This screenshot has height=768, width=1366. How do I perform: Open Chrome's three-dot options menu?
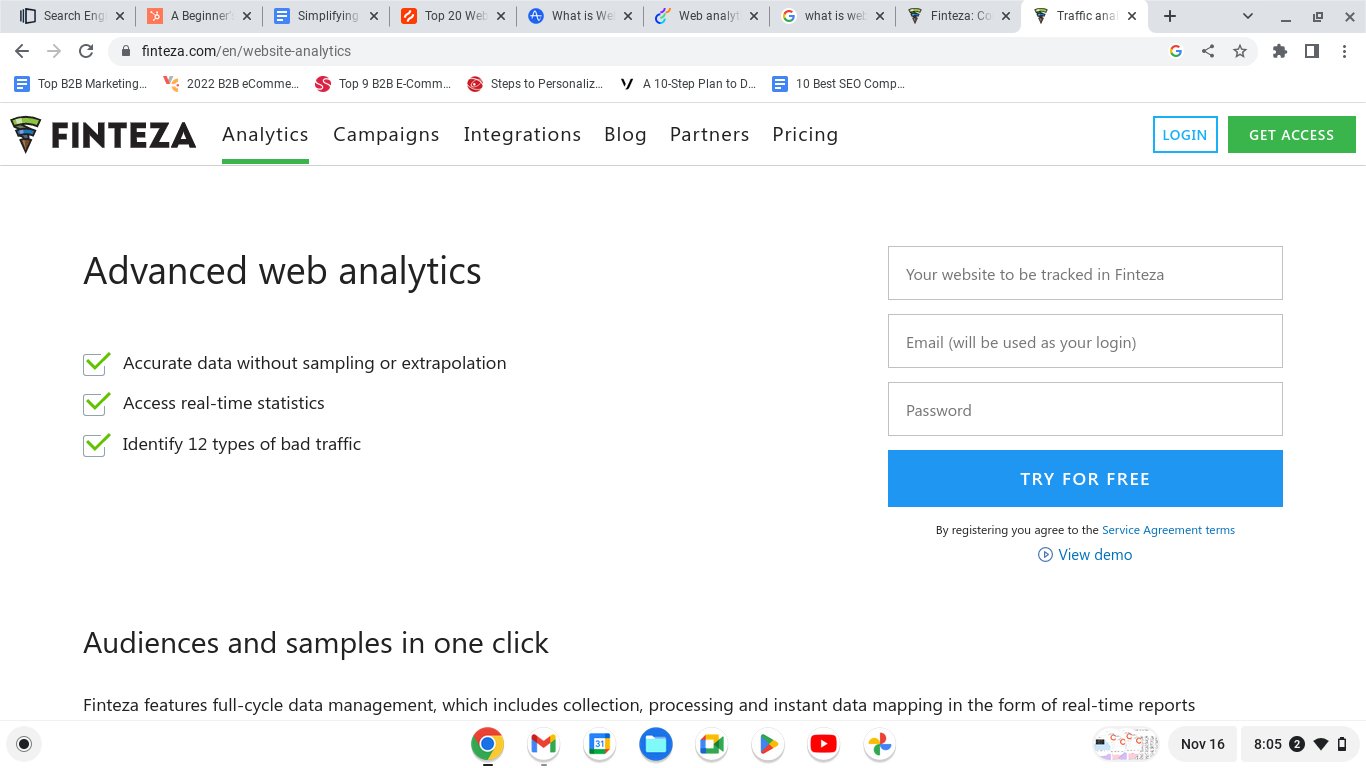pos(1345,51)
